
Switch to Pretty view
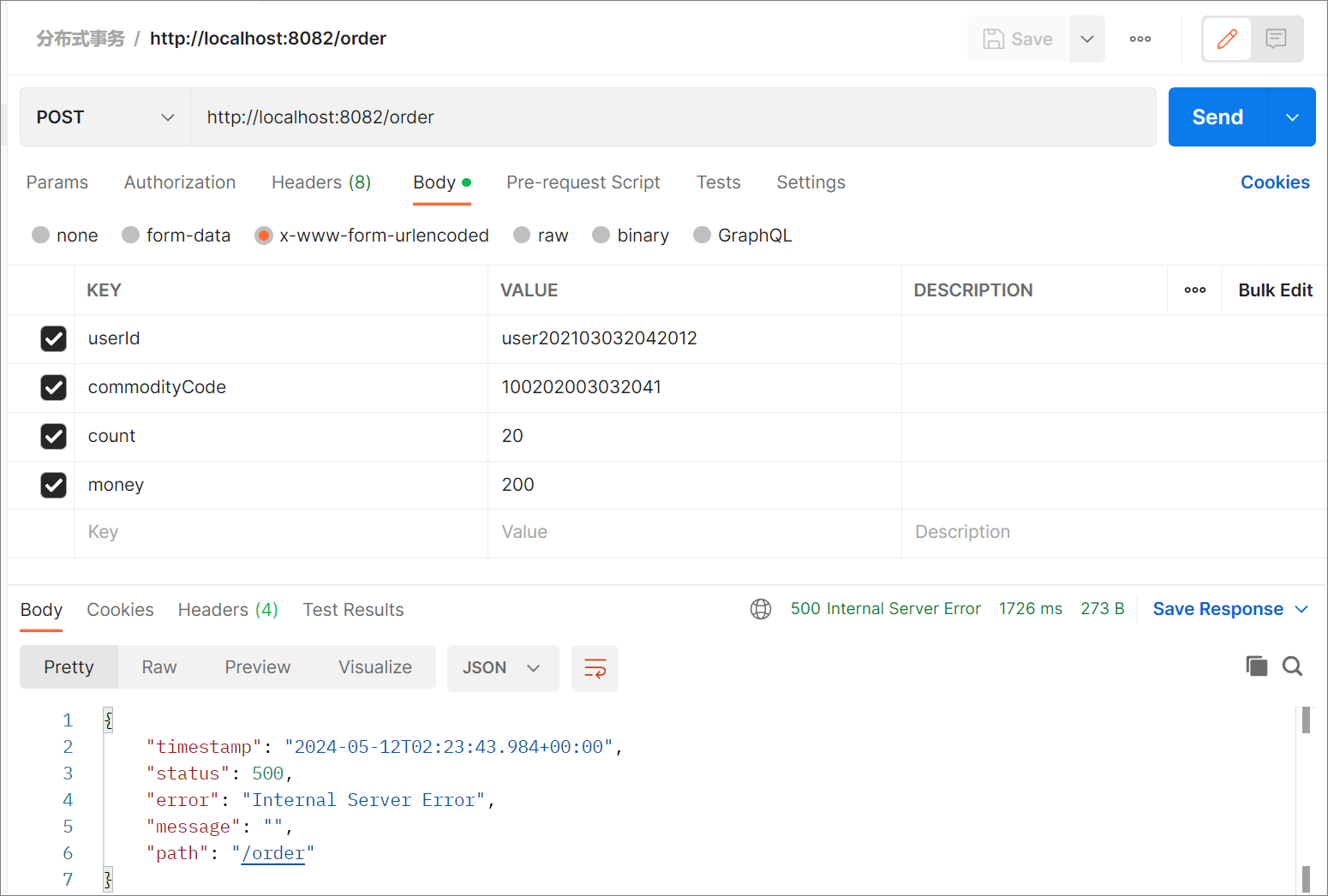[69, 667]
